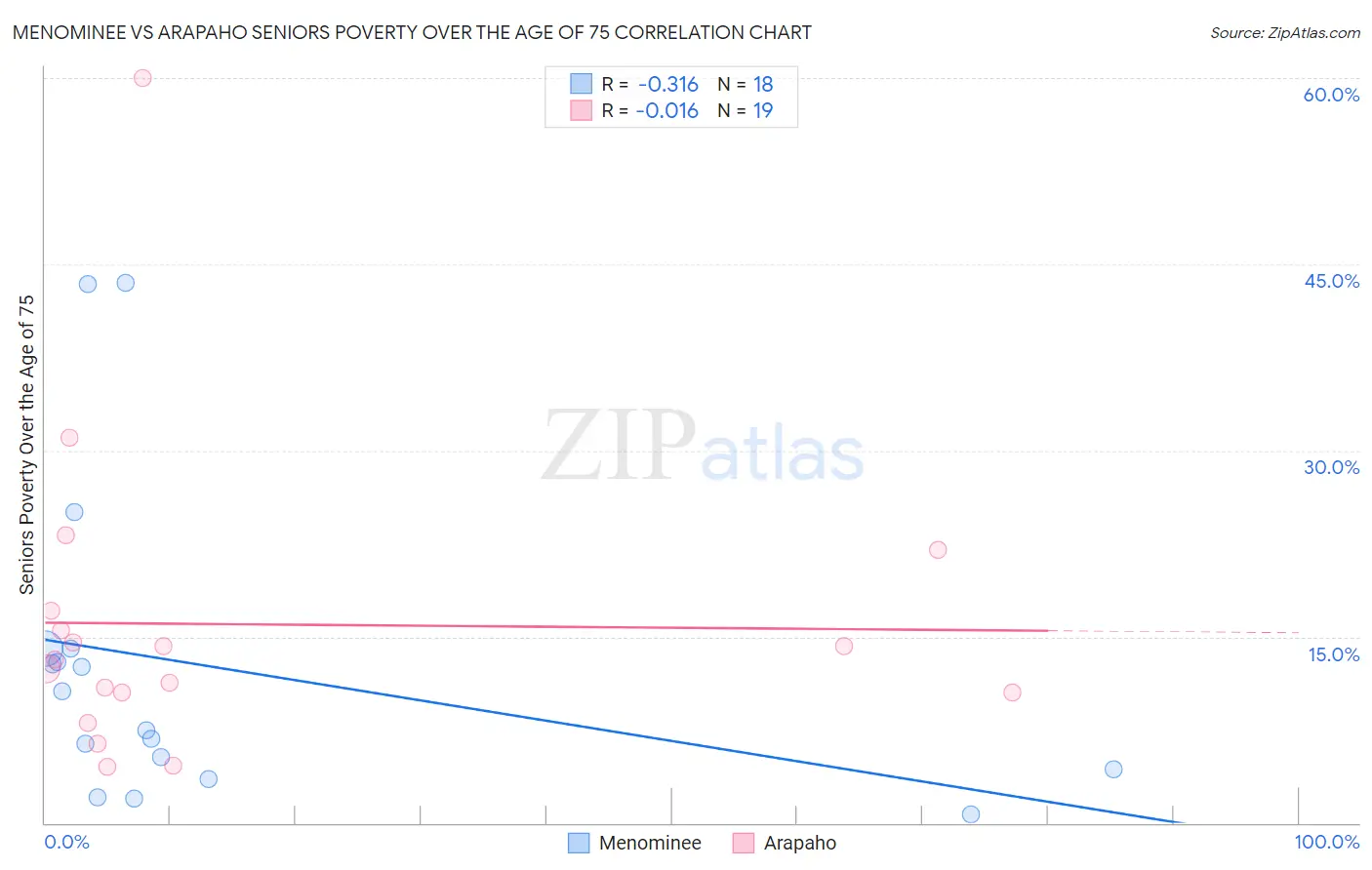This screenshot has height=870, width=1372.
Task: Select the Arapaho legend label
Action: [800, 843]
